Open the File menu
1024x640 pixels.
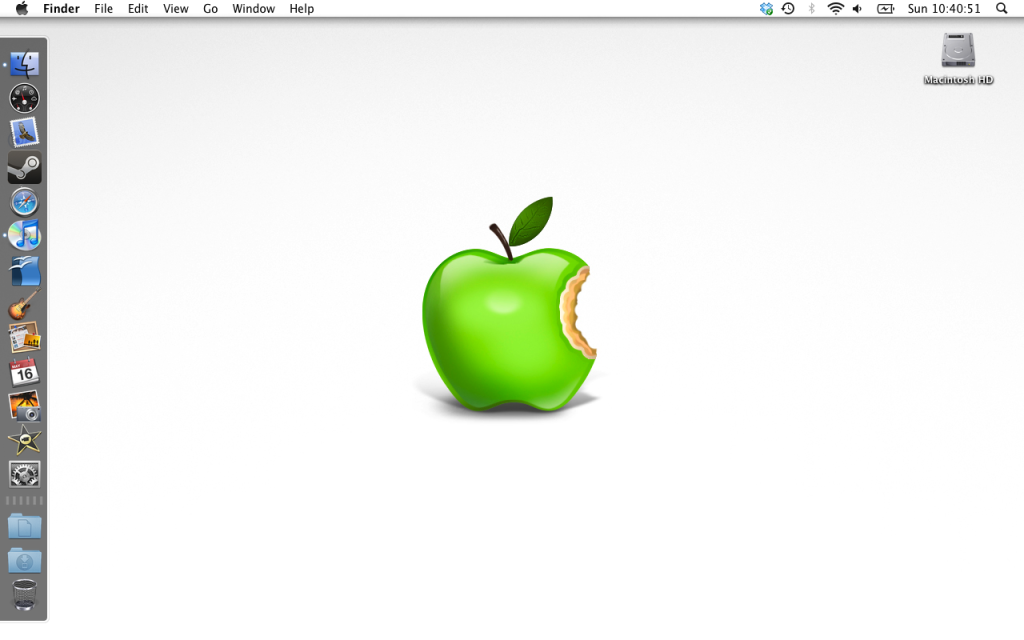103,8
